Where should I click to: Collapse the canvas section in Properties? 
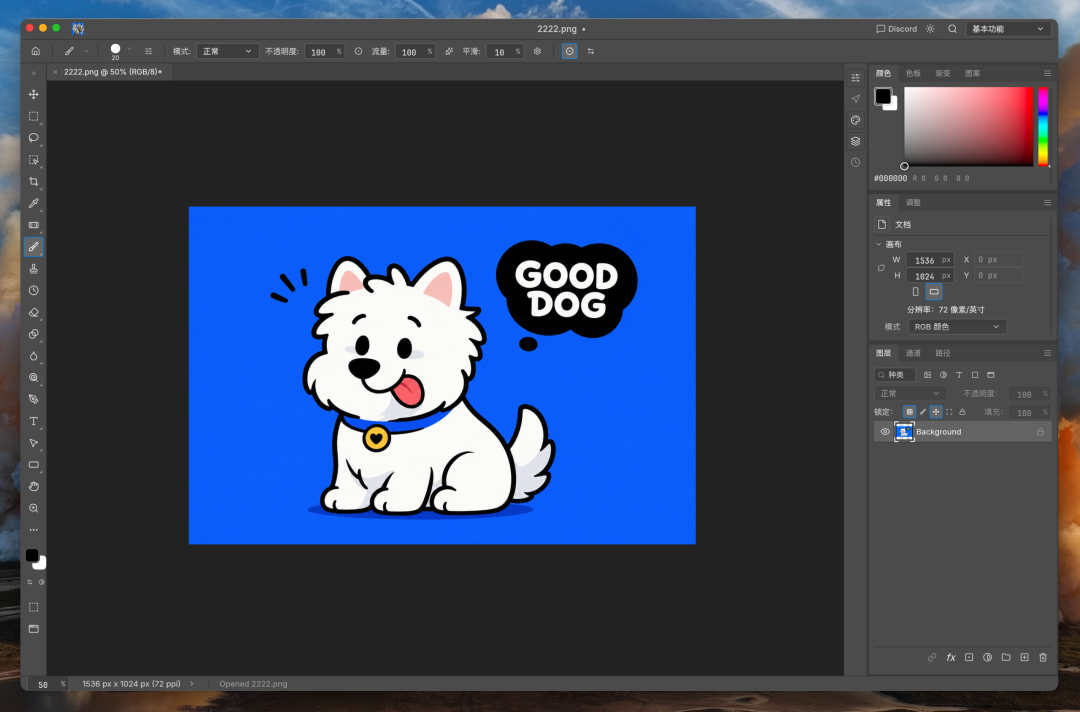click(878, 244)
